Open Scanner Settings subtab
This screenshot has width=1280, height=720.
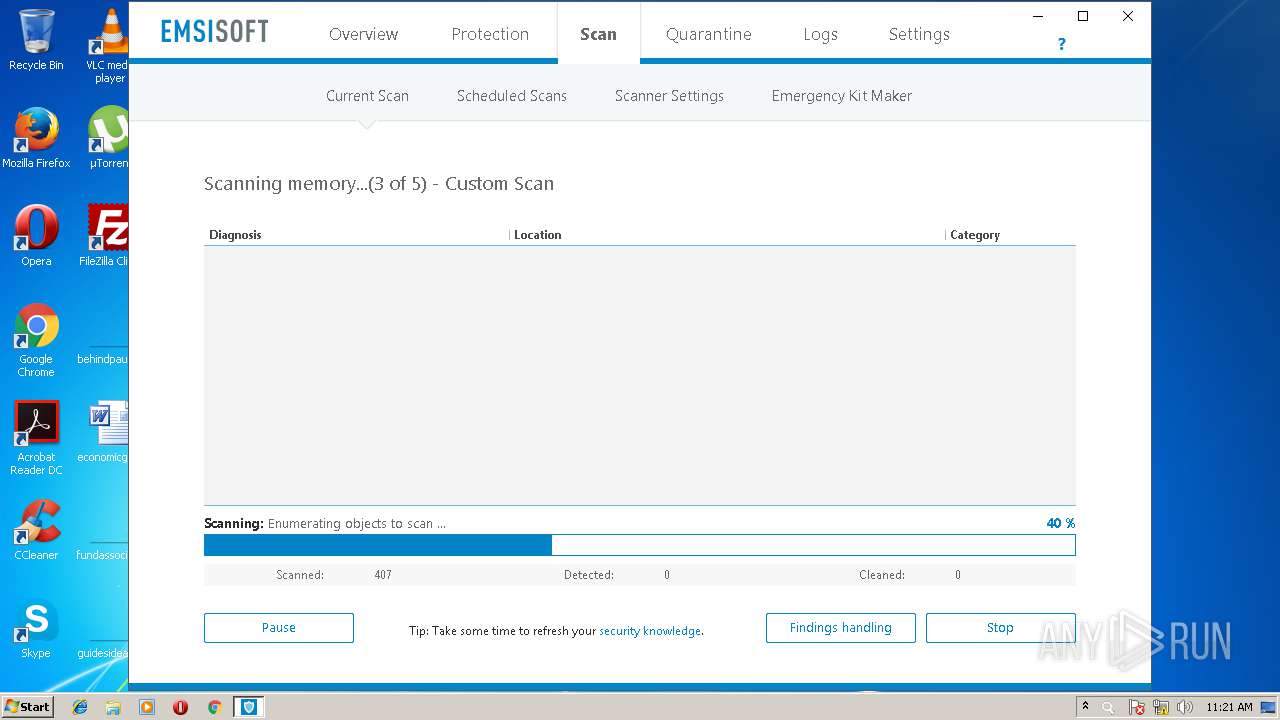(x=669, y=96)
